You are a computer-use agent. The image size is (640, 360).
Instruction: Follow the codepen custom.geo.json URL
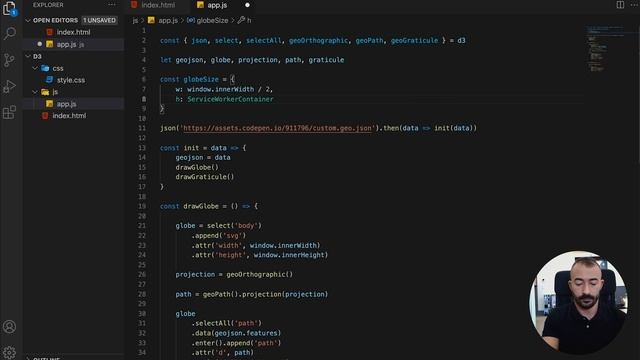[278, 128]
